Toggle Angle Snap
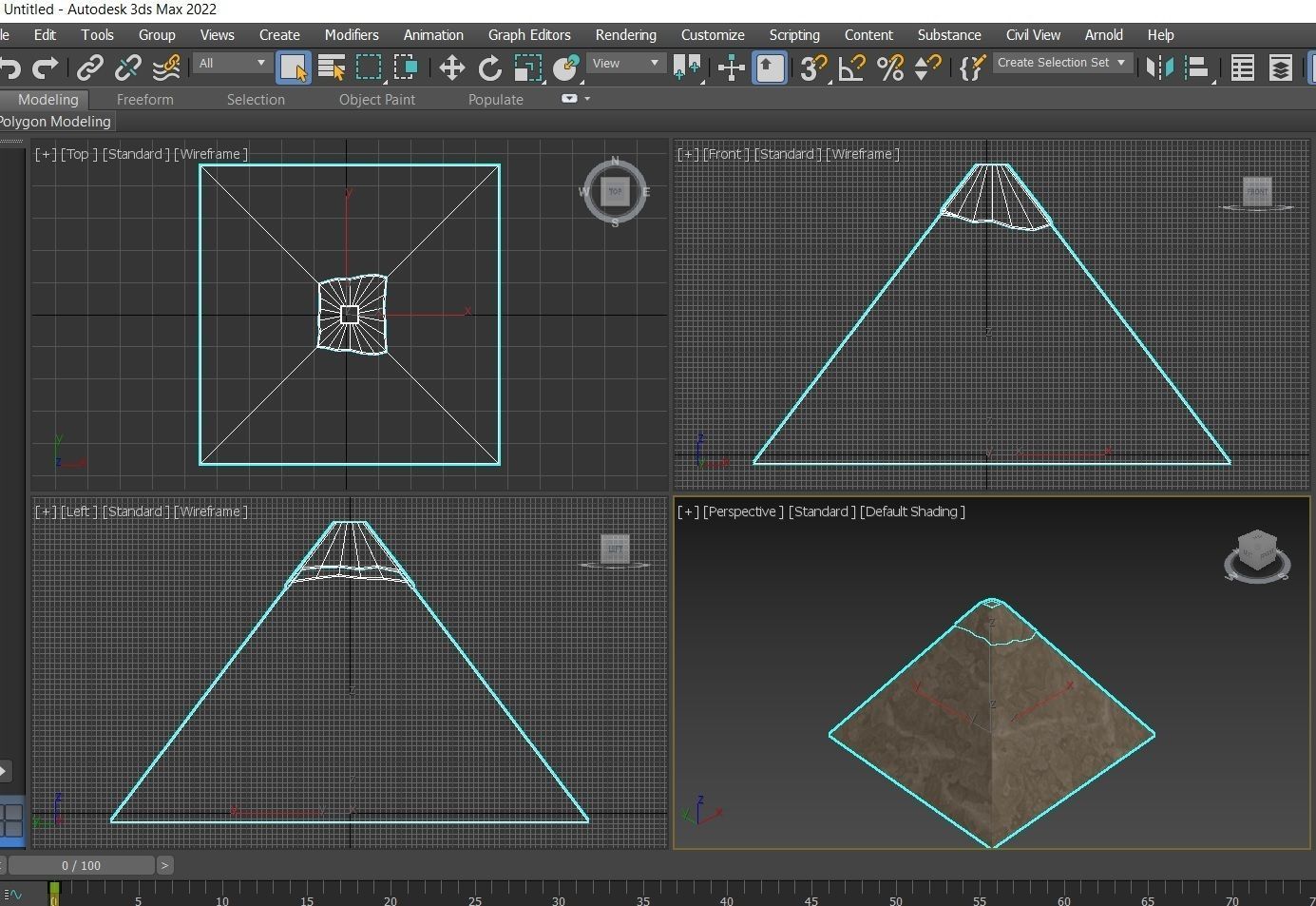The height and width of the screenshot is (906, 1316). [x=852, y=67]
